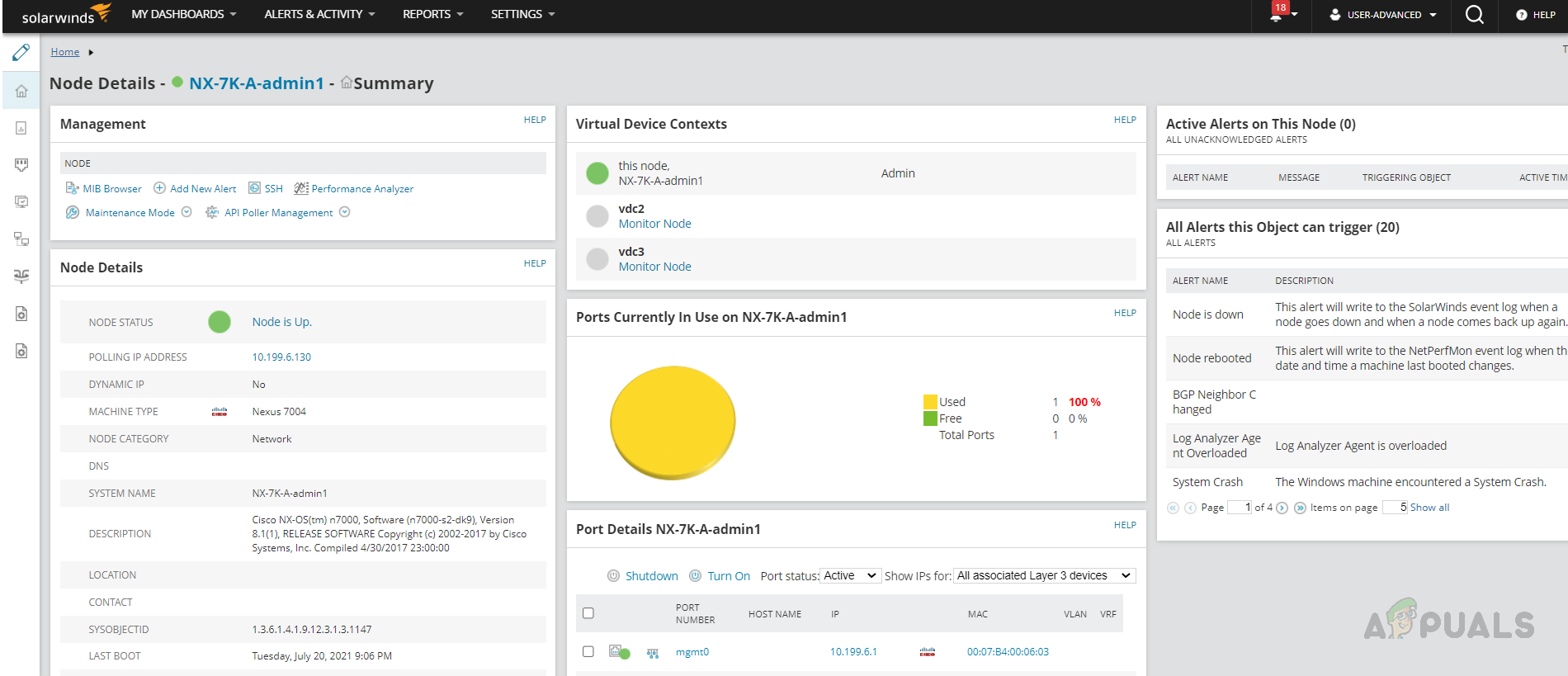
Task: Click the home icon in left sidebar
Action: coord(21,91)
